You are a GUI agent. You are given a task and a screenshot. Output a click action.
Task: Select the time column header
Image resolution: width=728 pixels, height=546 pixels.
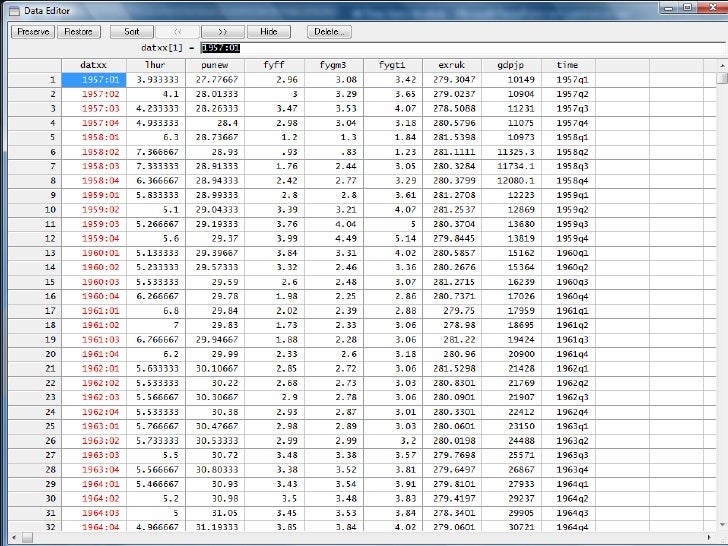pos(567,65)
